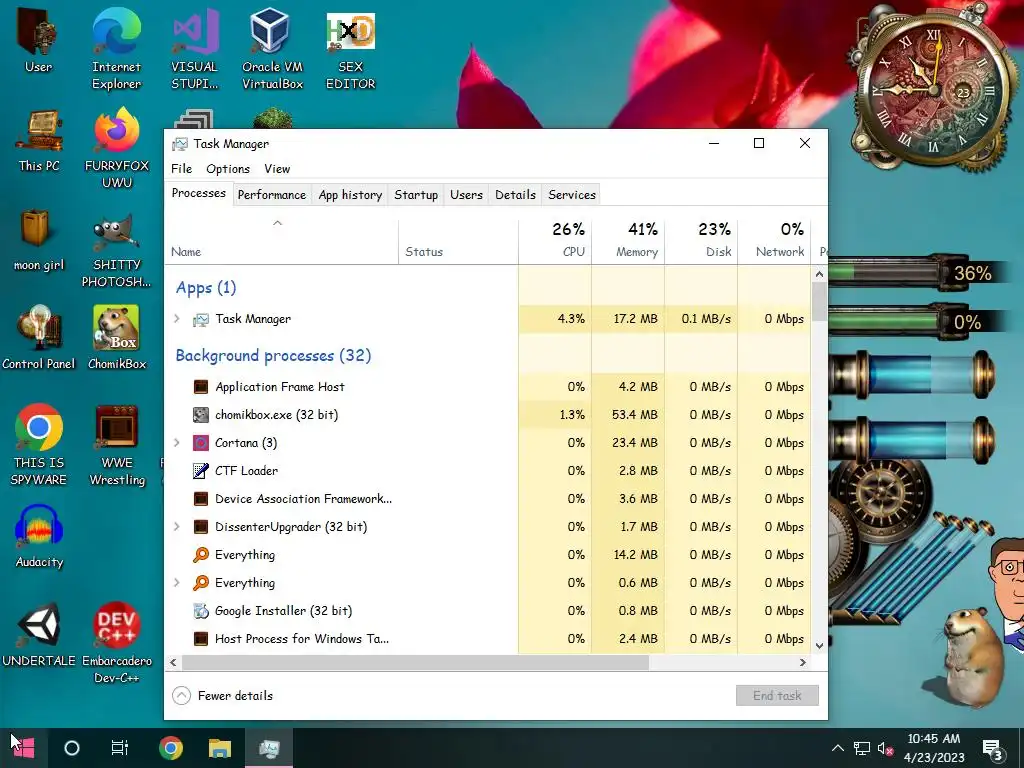Click the taskbar clock showing 10:45 AM
Screen dimensions: 1024x768
point(934,748)
